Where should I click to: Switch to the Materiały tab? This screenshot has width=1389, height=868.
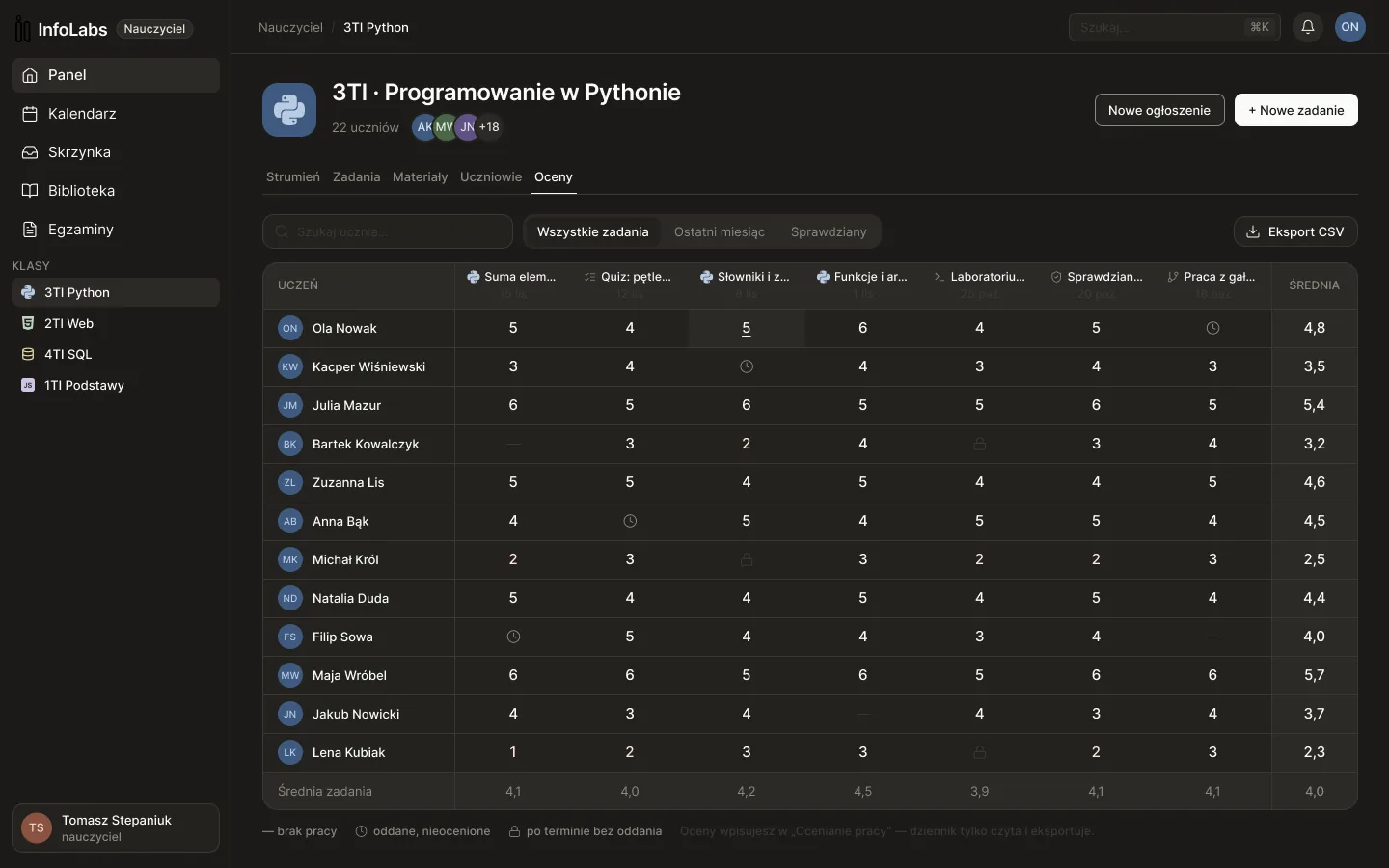coord(421,177)
